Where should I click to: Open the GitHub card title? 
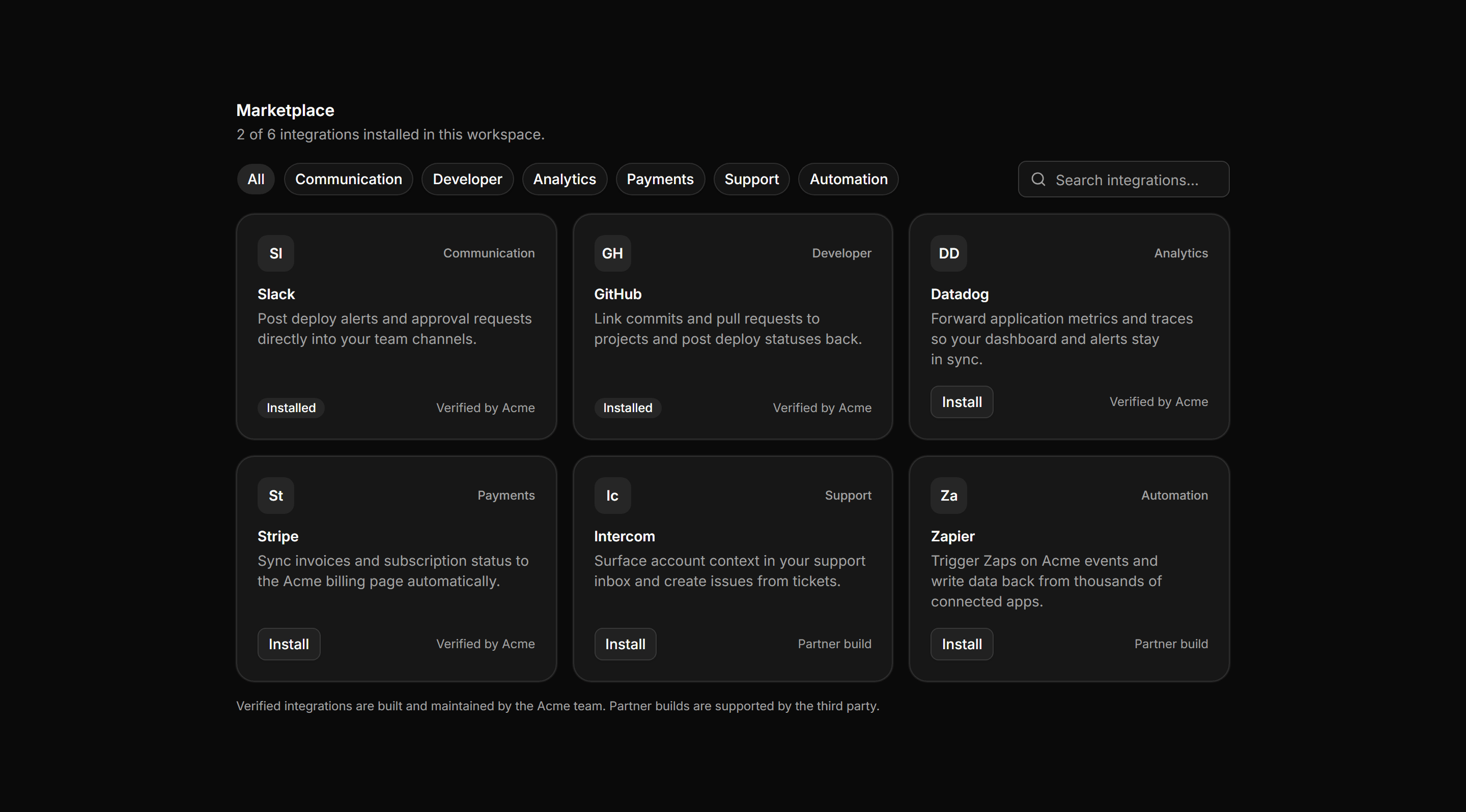coord(617,294)
